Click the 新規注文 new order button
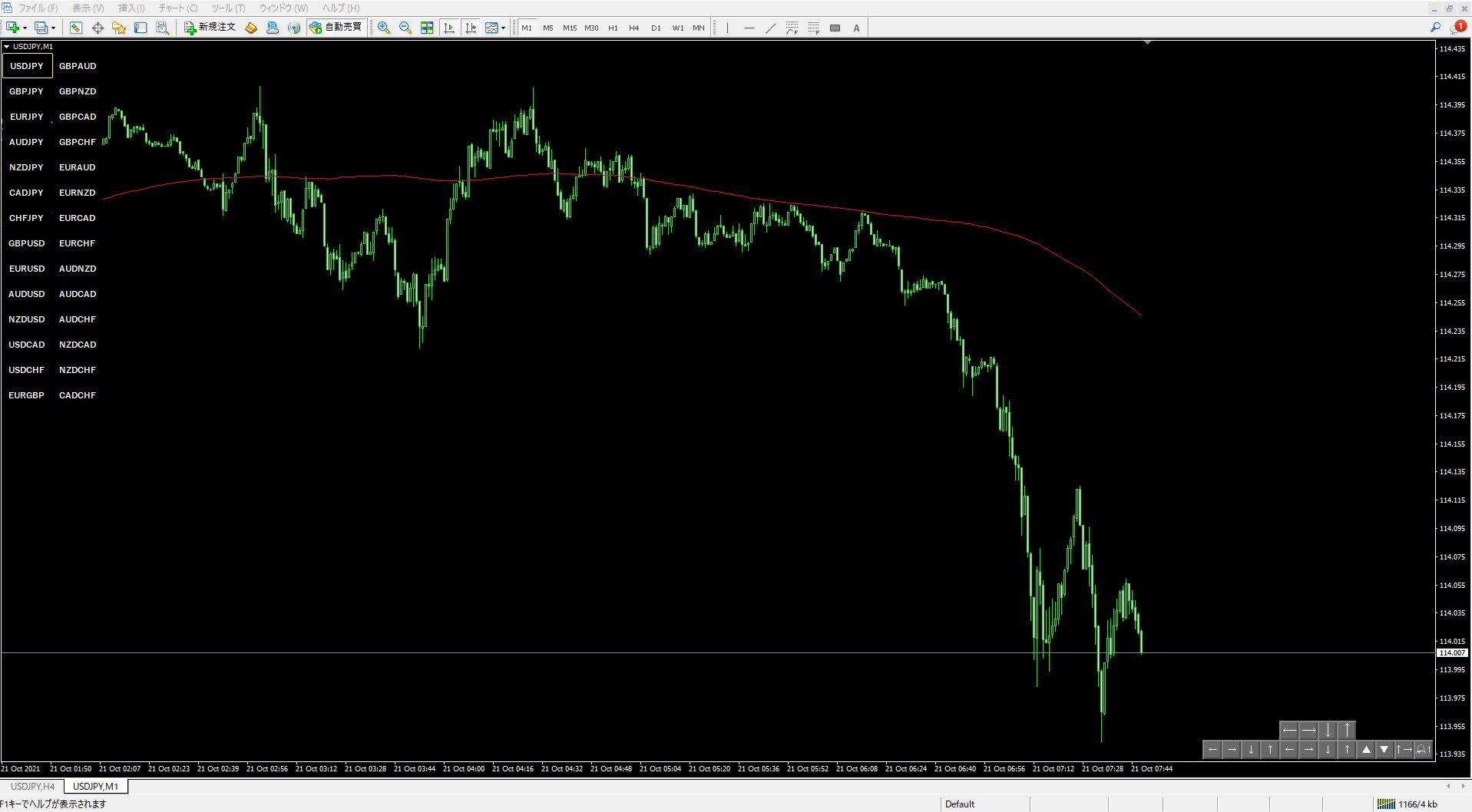The height and width of the screenshot is (812, 1472). tap(210, 28)
